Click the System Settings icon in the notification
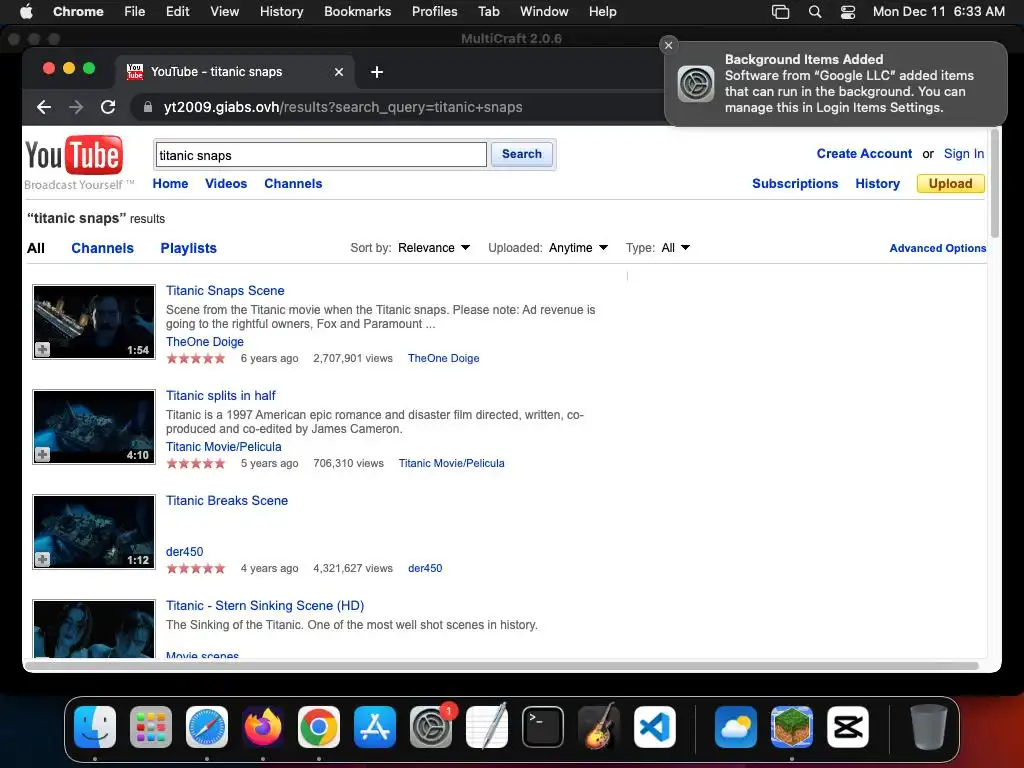 coord(696,84)
